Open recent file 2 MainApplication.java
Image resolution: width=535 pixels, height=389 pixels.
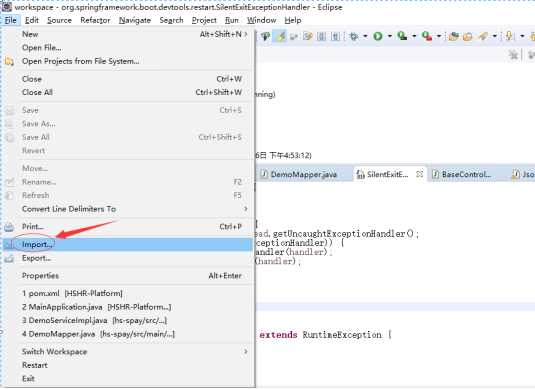(128, 307)
